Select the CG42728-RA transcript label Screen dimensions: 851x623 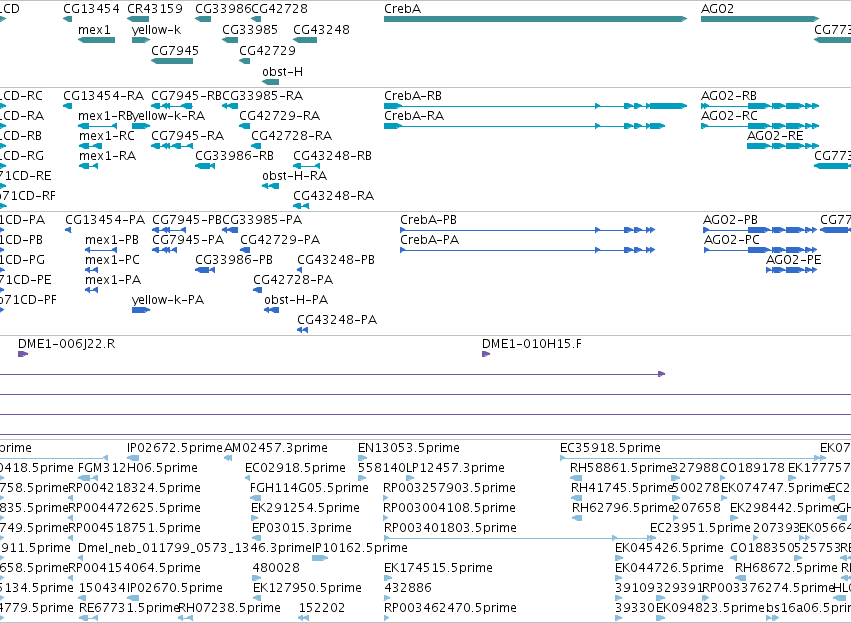click(291, 136)
